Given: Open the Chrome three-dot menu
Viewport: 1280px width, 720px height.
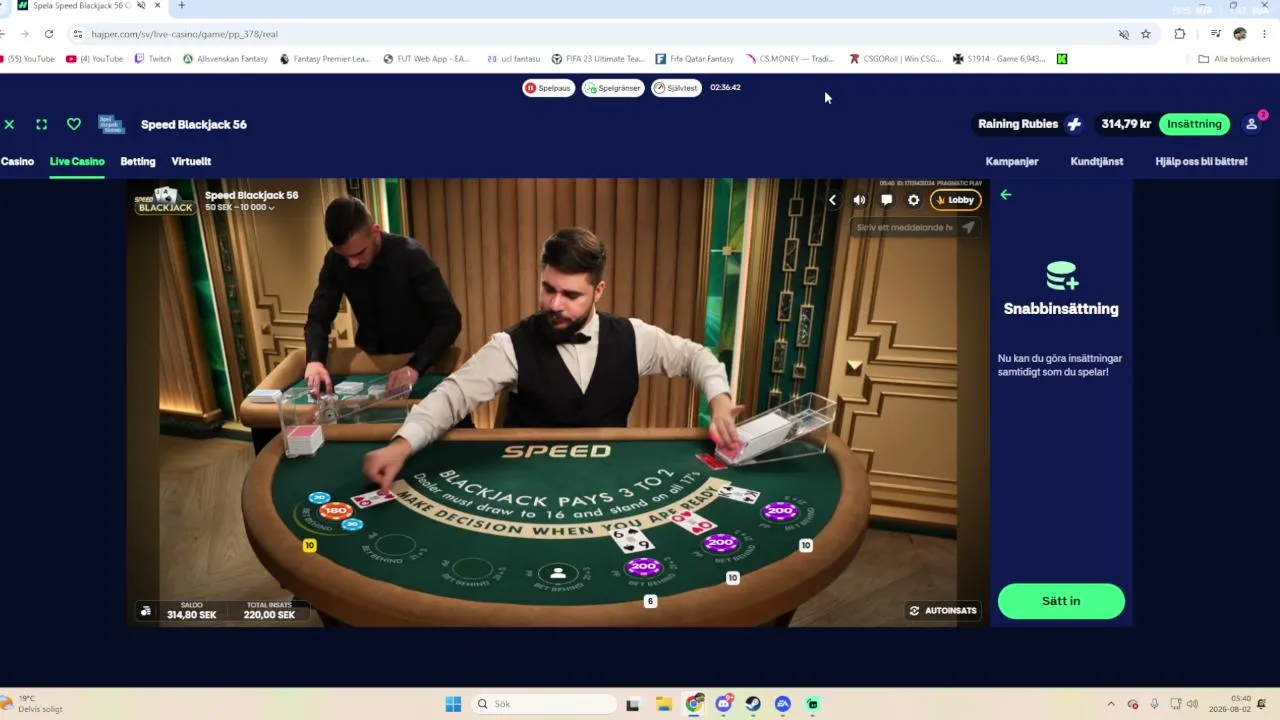Looking at the screenshot, I should tap(1265, 34).
